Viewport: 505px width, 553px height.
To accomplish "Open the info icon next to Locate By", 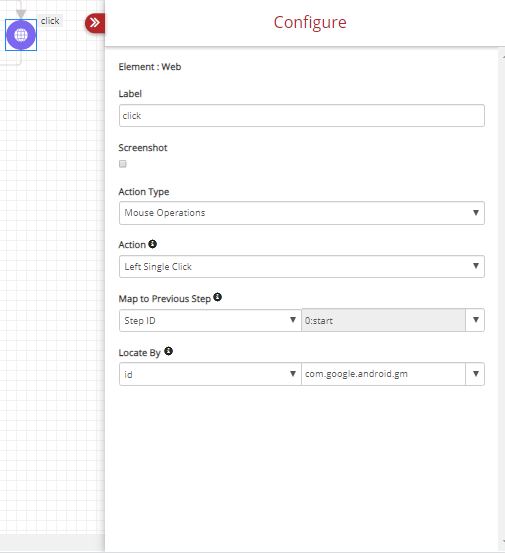I will (x=169, y=351).
